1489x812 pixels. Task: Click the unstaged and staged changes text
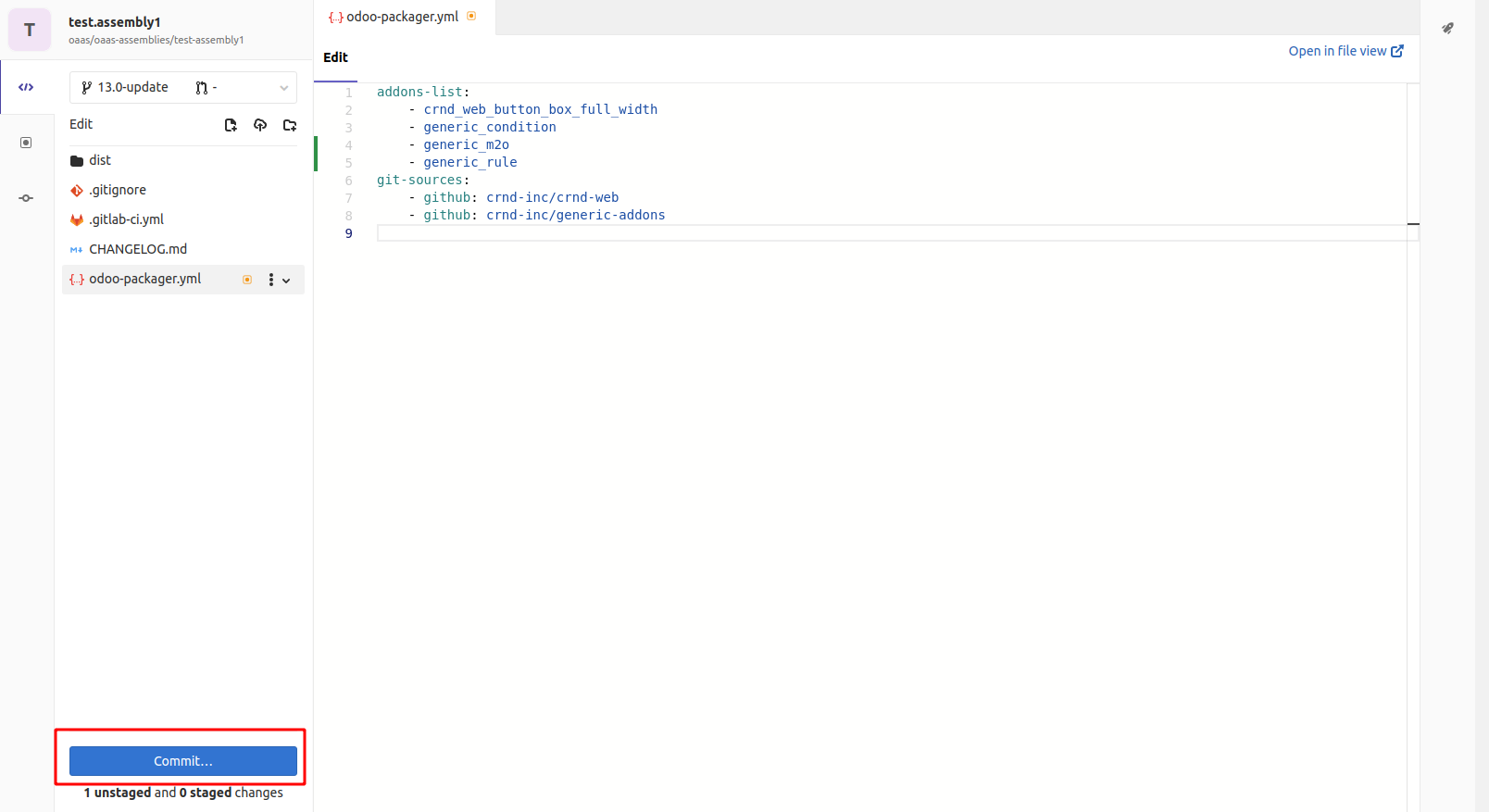coord(183,793)
